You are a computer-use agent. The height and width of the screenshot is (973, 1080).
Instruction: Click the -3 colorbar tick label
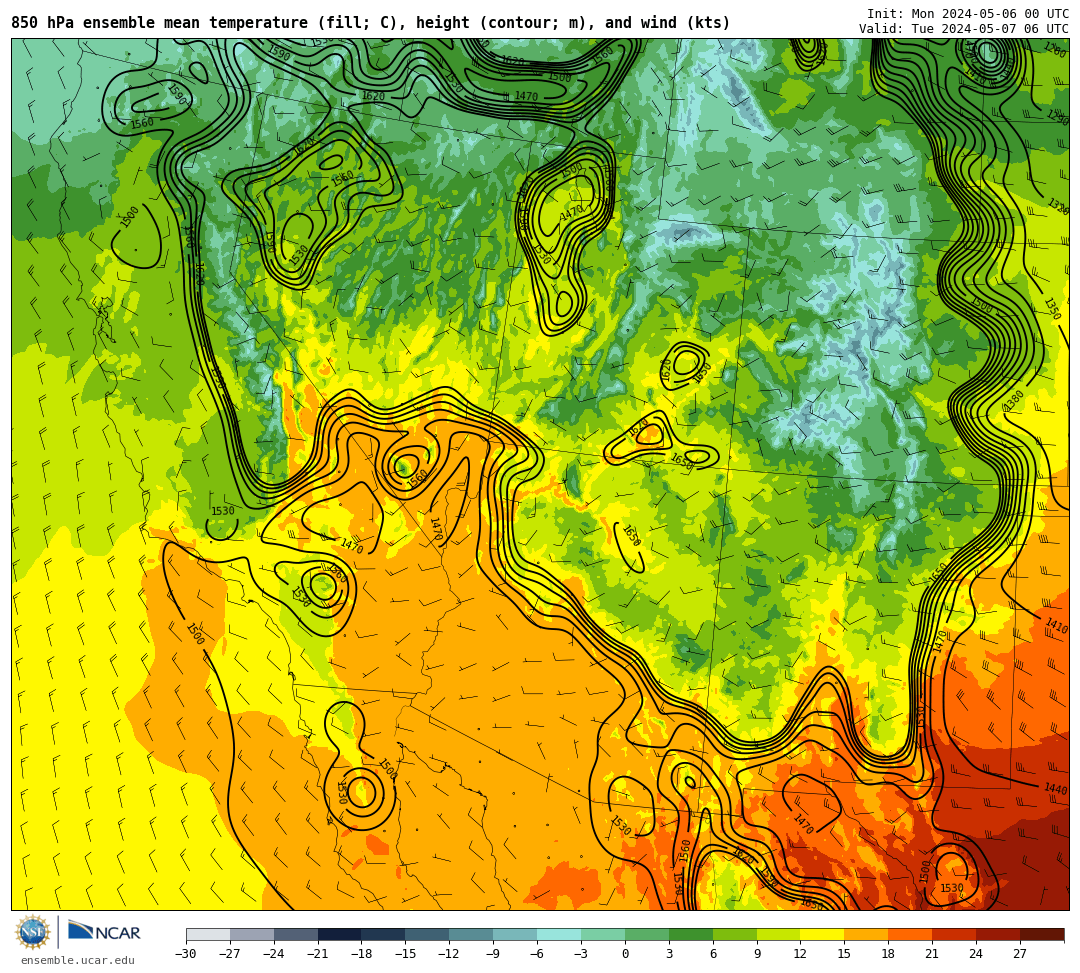581,954
